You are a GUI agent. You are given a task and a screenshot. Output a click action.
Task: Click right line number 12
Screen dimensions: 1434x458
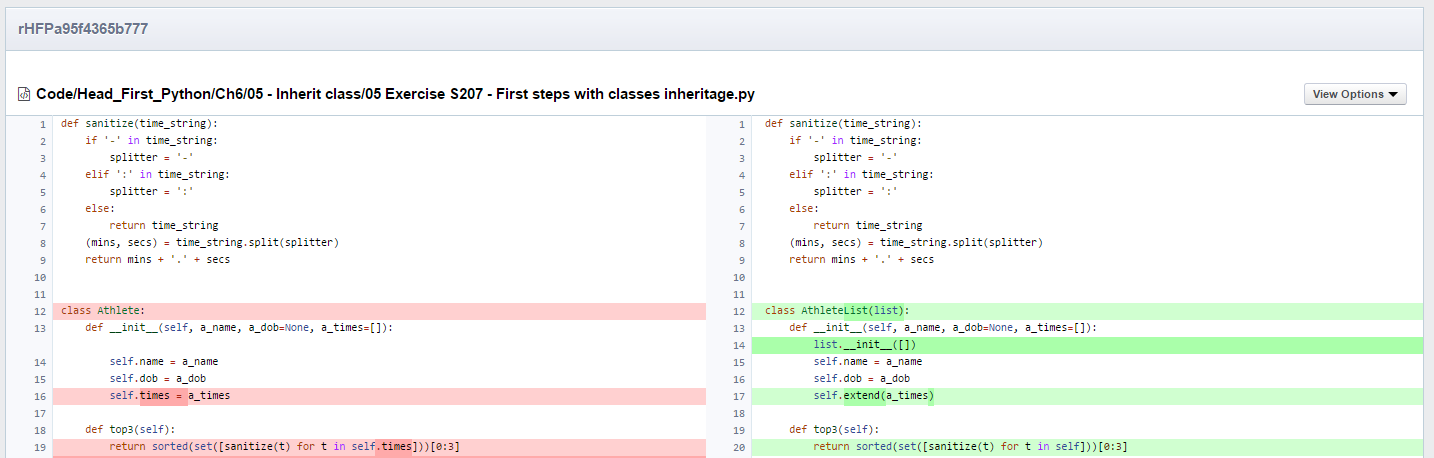[x=742, y=311]
